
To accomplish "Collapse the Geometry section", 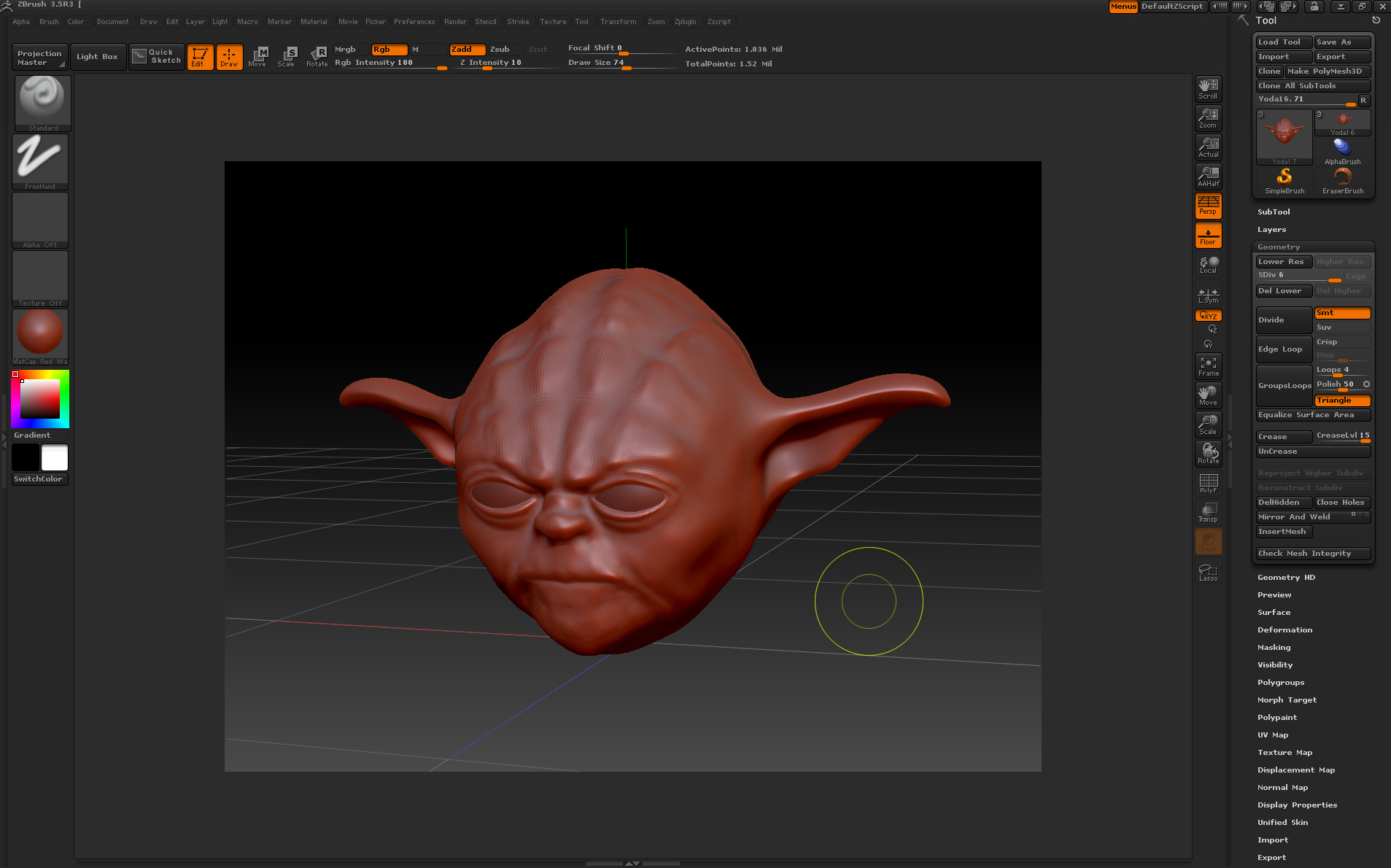I will 1279,247.
